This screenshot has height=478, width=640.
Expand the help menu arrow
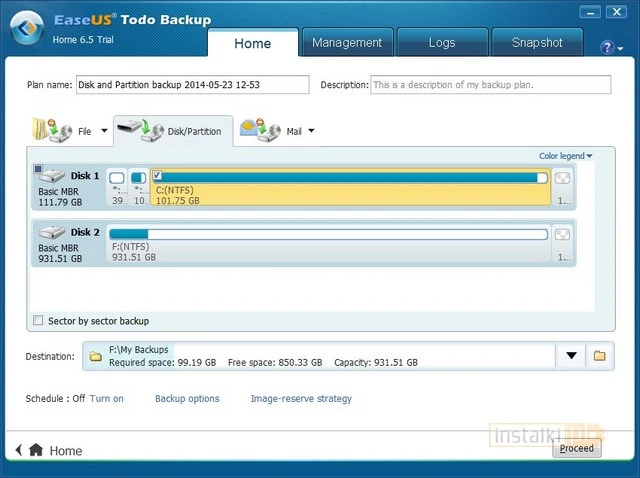pos(620,49)
